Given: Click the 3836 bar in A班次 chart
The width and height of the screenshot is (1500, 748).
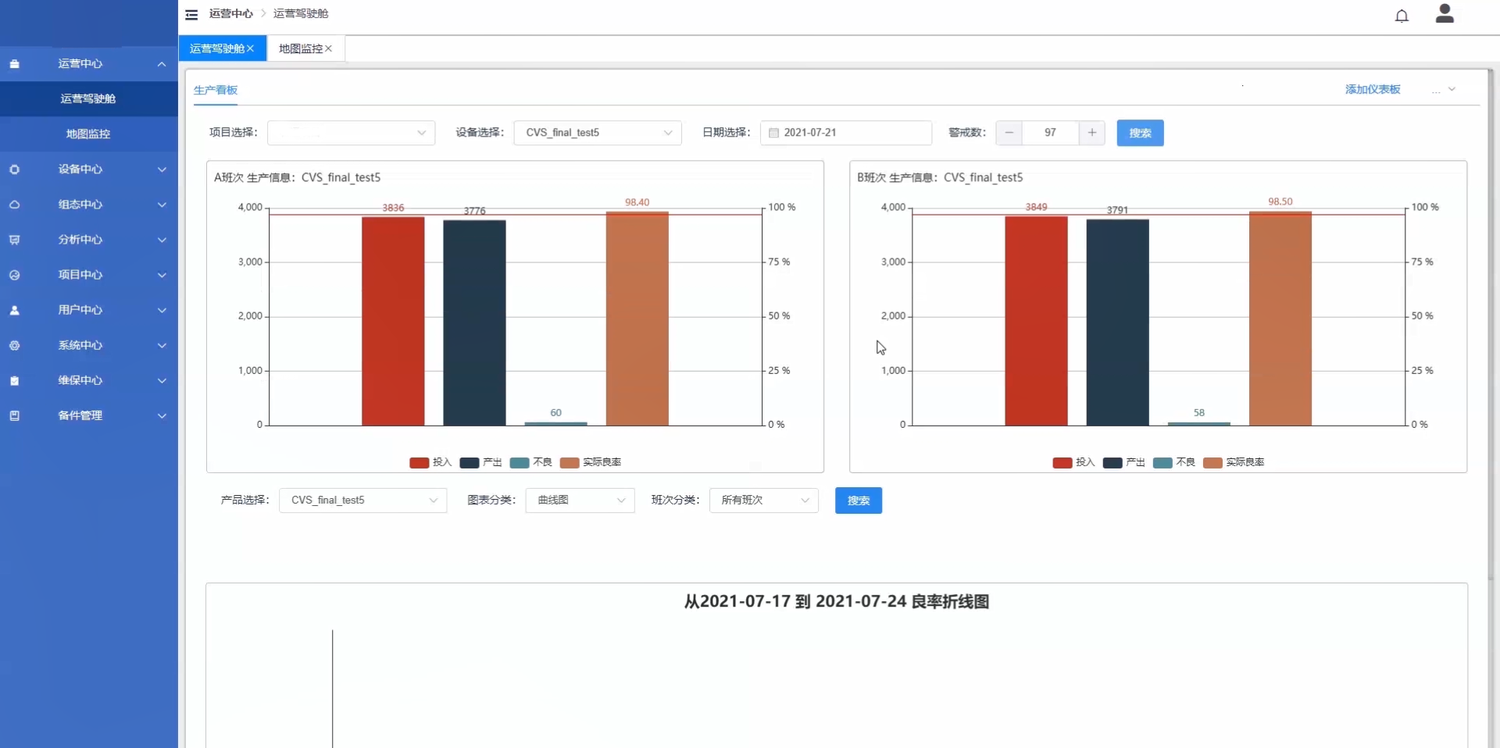Looking at the screenshot, I should [x=393, y=321].
